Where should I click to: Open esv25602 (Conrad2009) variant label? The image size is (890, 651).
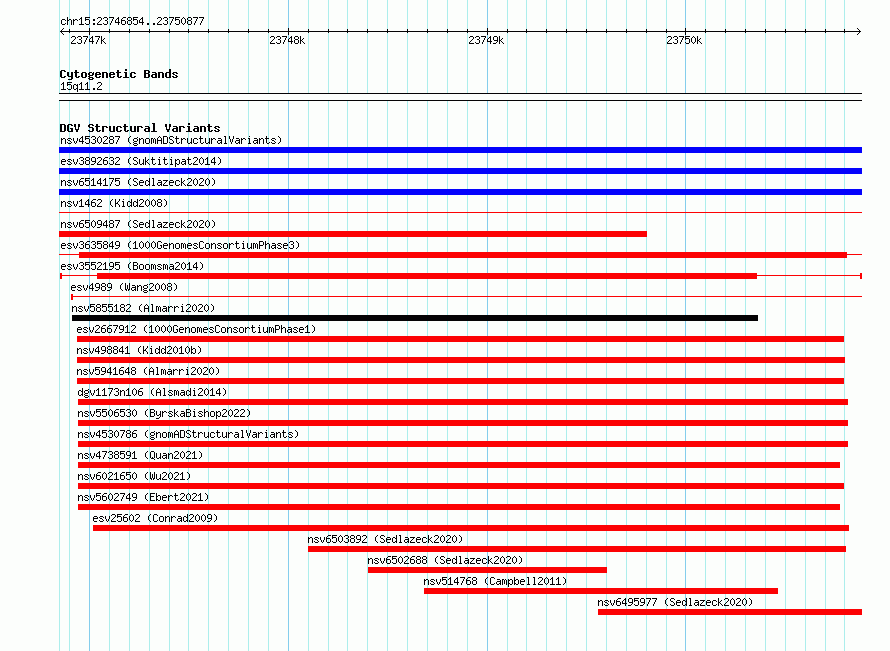coord(155,518)
